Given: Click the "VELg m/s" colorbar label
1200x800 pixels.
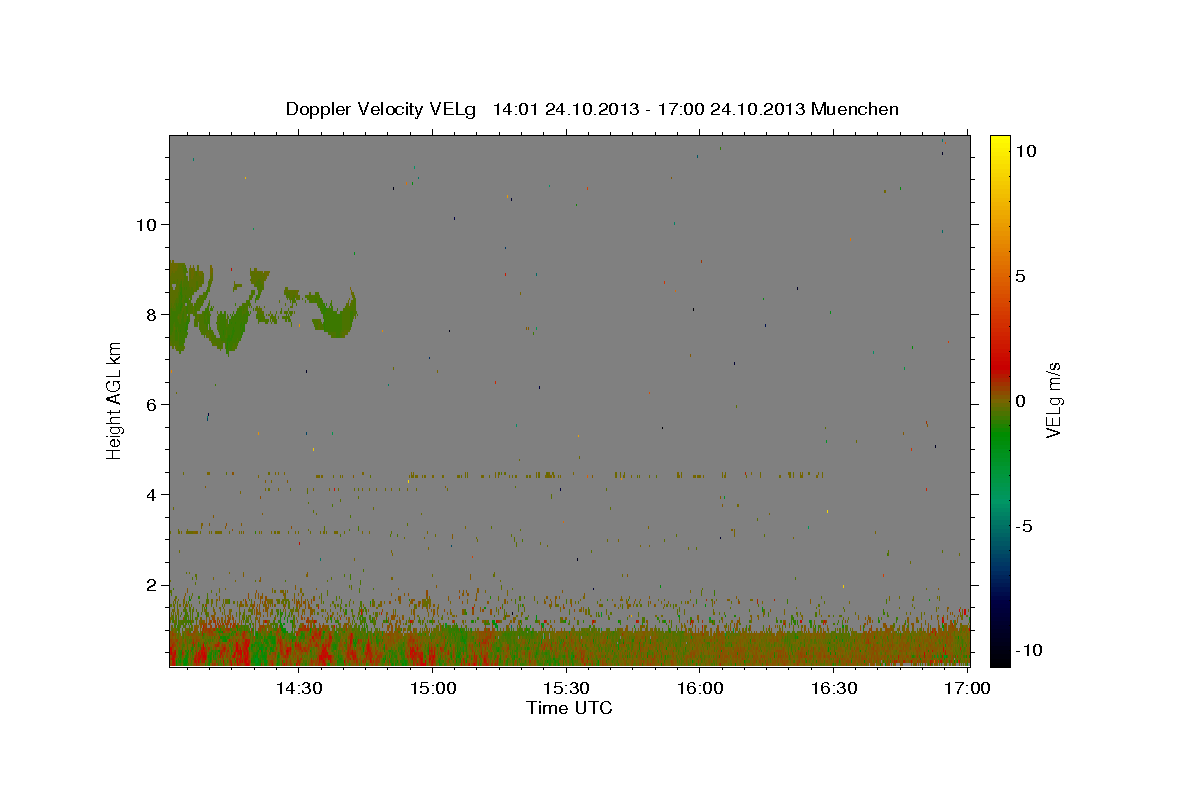Looking at the screenshot, I should (1053, 401).
